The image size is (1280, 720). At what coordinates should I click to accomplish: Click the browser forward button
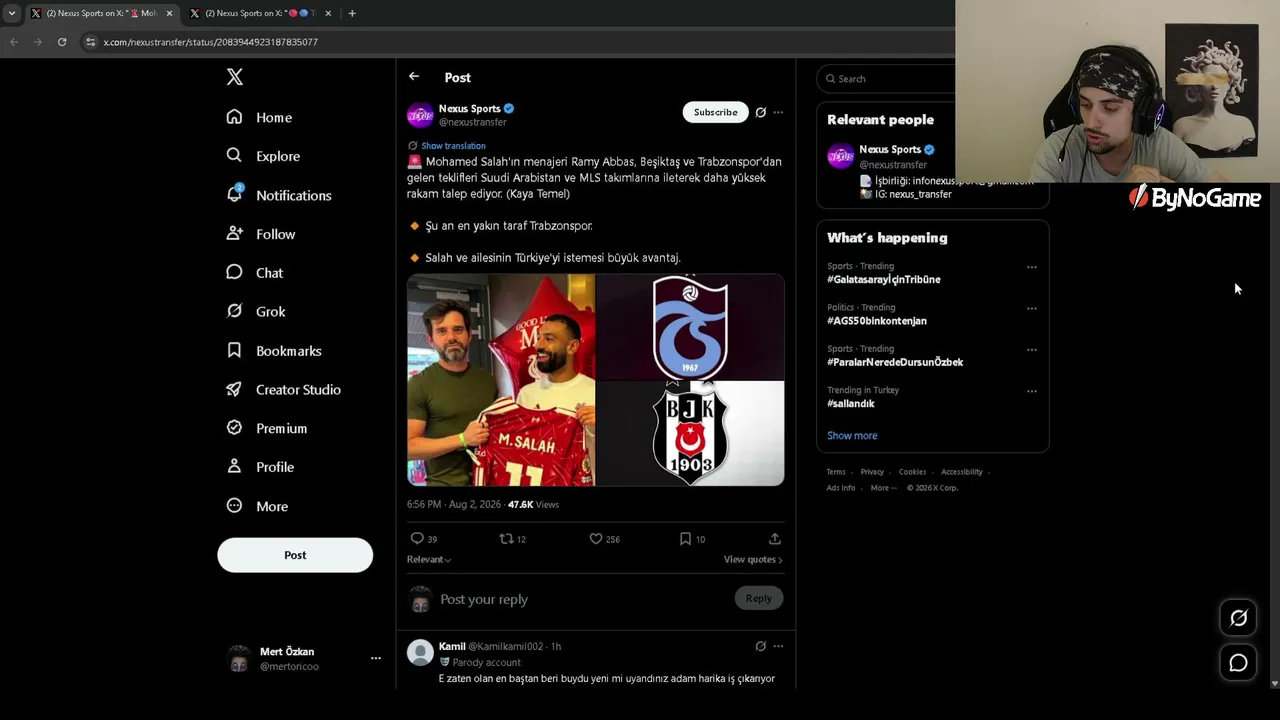coord(38,42)
